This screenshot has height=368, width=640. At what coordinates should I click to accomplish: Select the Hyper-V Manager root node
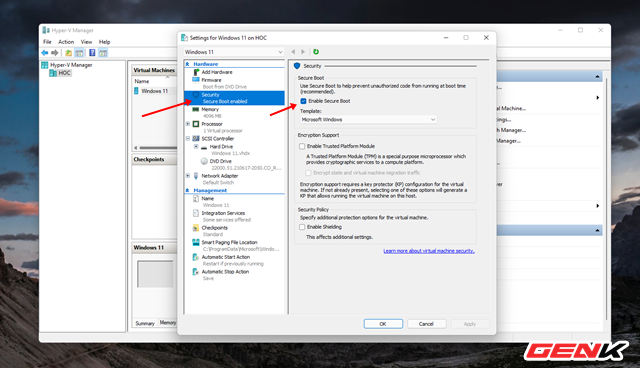coord(67,65)
